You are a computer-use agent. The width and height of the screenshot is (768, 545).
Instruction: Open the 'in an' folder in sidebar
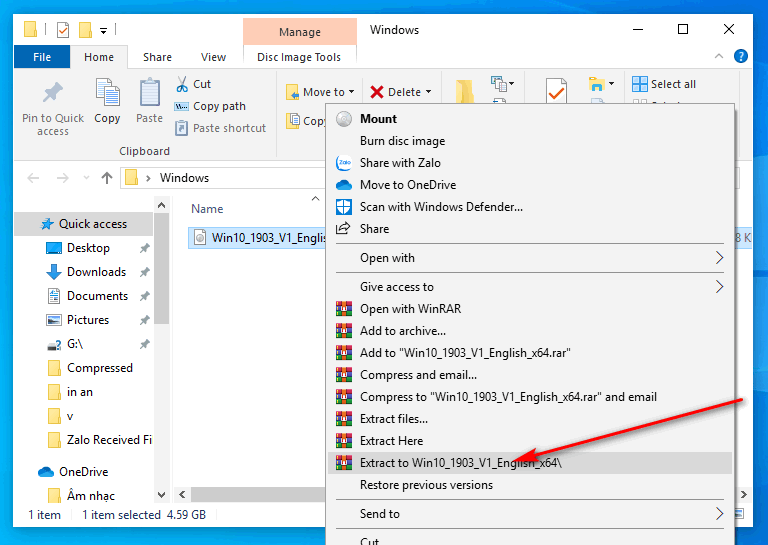(x=71, y=392)
